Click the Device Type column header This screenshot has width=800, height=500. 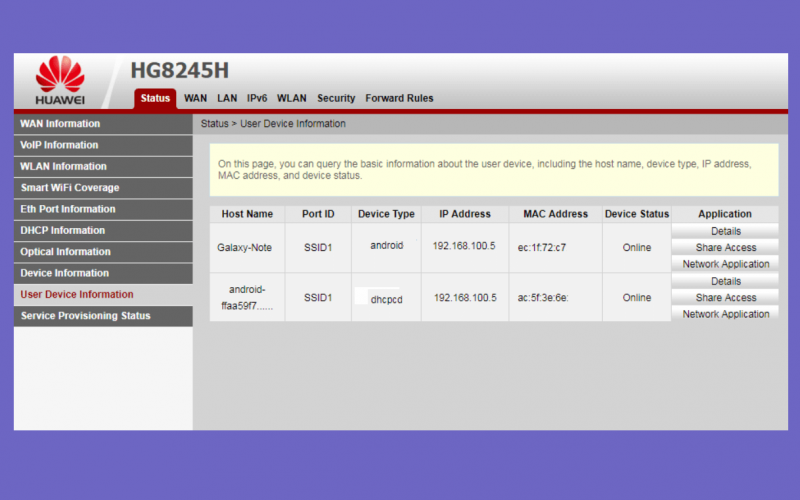pos(386,214)
